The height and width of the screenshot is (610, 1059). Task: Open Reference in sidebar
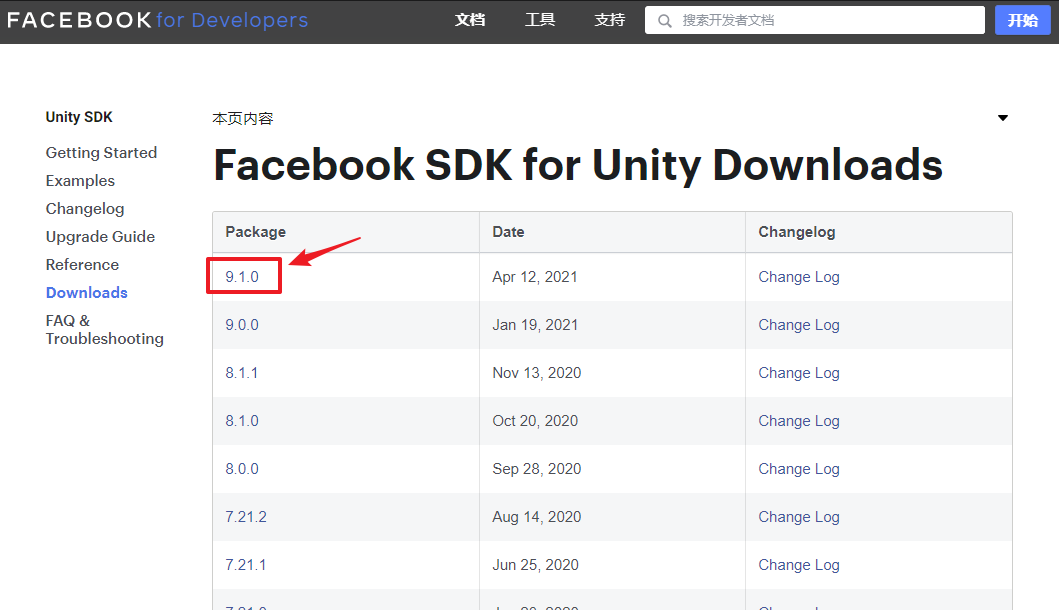click(x=82, y=265)
